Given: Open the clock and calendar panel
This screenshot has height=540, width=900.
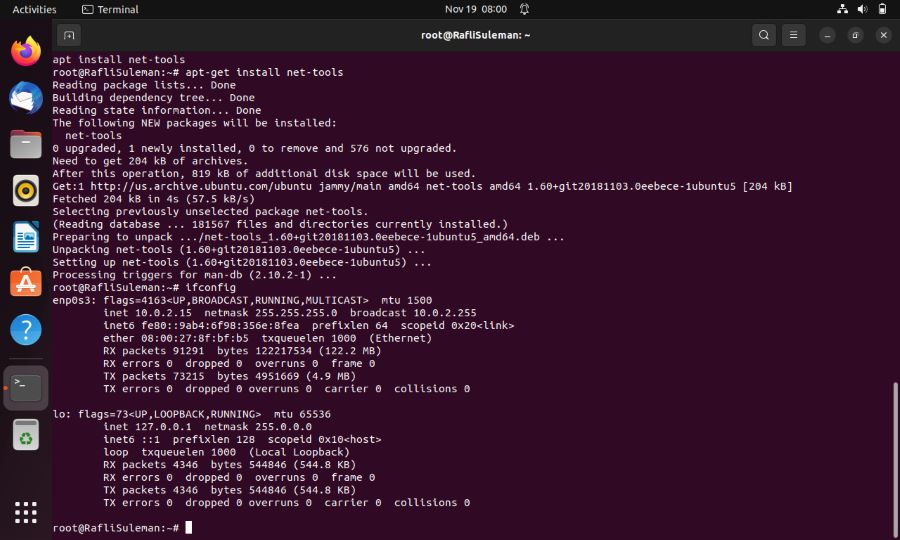Looking at the screenshot, I should [x=476, y=9].
